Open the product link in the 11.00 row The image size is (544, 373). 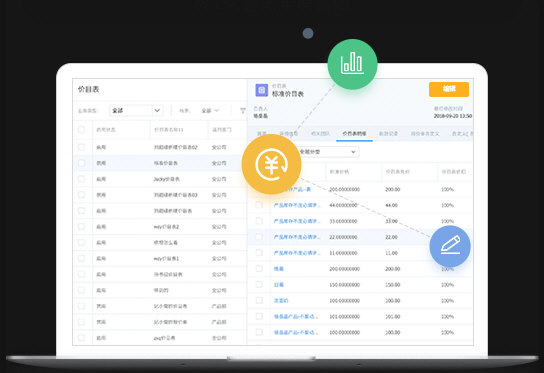click(x=297, y=253)
